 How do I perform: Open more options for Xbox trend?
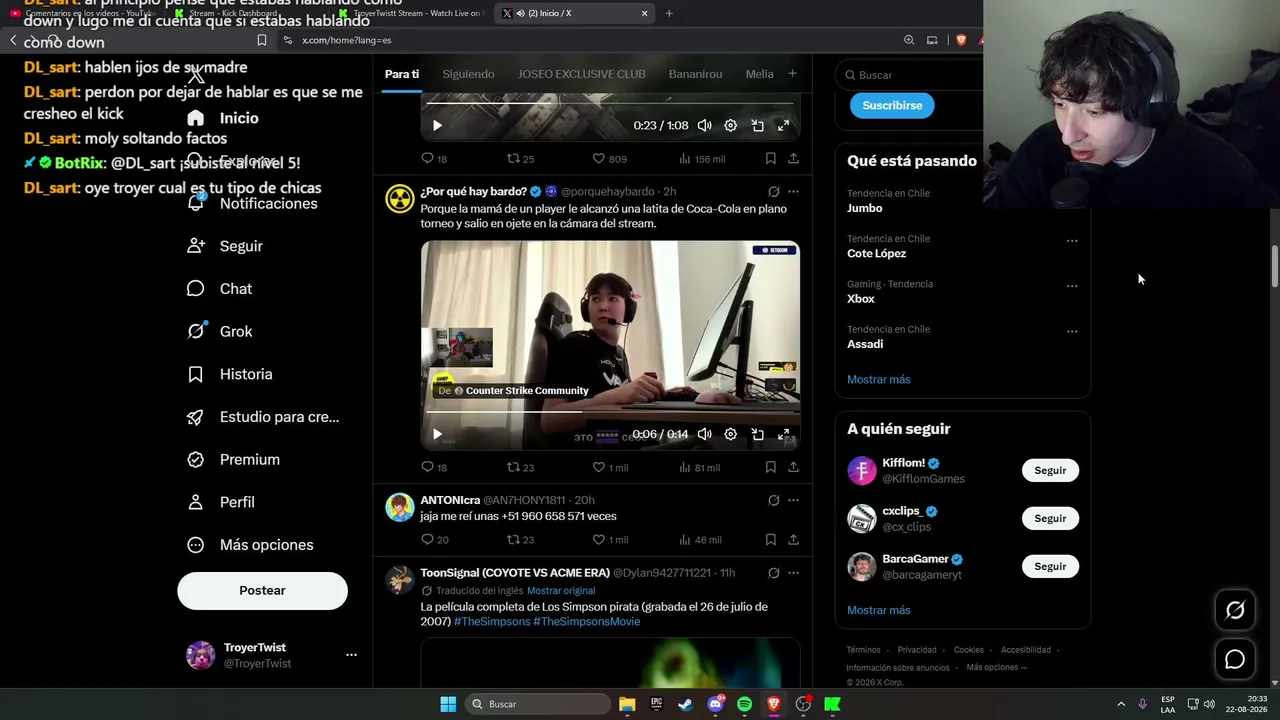(1072, 286)
